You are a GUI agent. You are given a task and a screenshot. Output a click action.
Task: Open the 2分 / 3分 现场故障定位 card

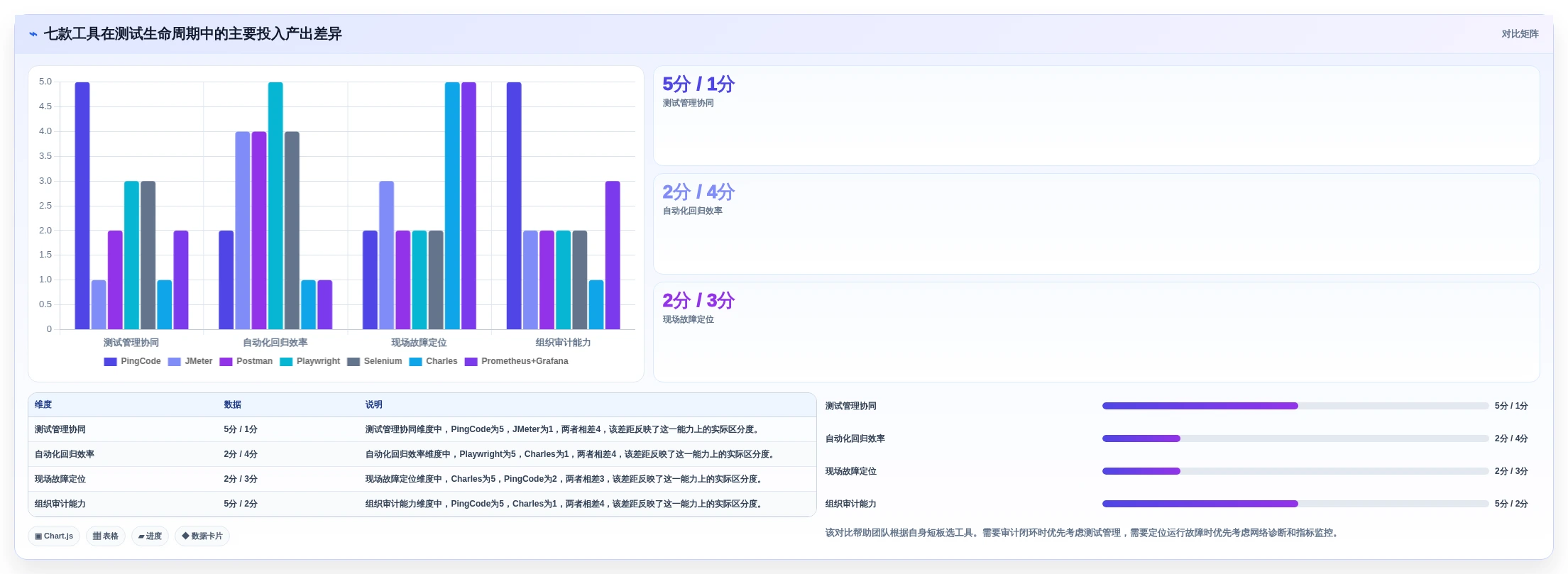click(x=1096, y=332)
